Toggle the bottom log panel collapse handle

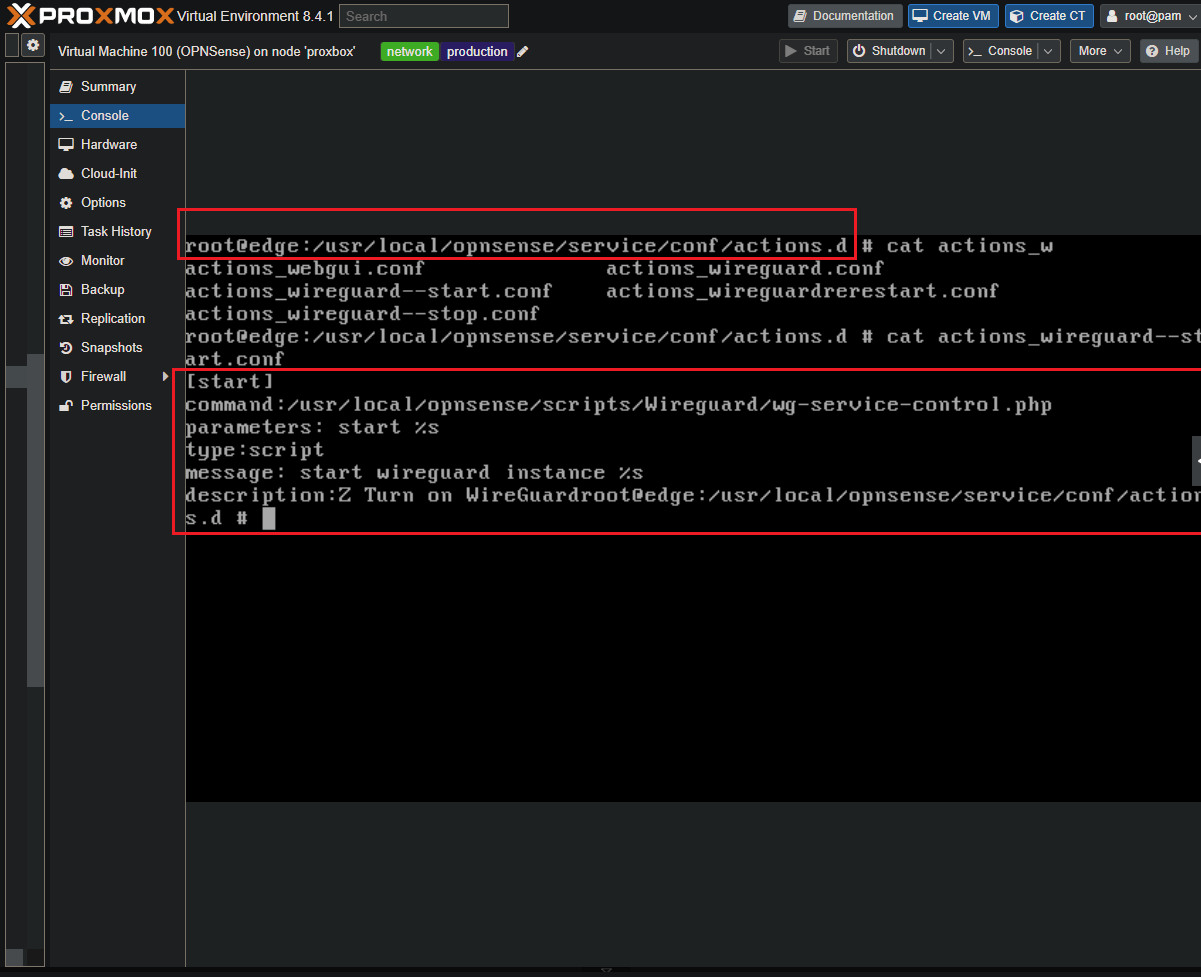(606, 970)
